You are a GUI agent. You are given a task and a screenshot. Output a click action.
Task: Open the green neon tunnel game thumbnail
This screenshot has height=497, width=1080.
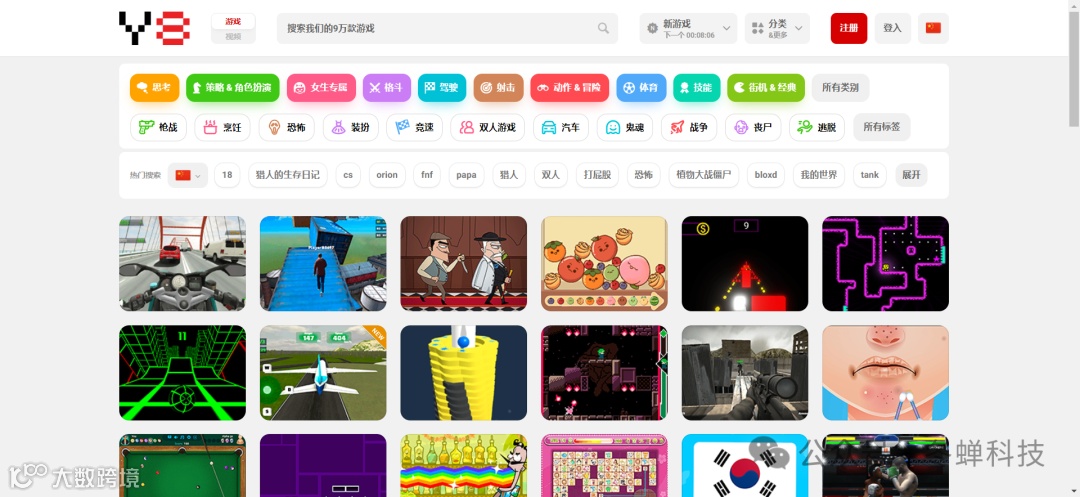[183, 373]
